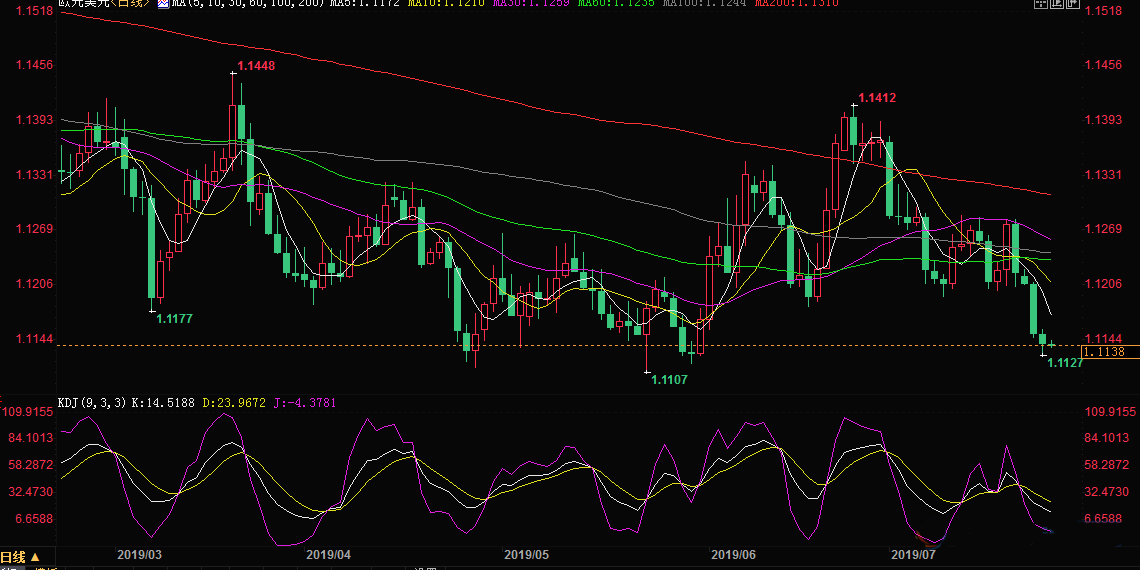This screenshot has height=570, width=1140.
Task: Open the 日线 period selector at bottom-left
Action: click(x=20, y=557)
